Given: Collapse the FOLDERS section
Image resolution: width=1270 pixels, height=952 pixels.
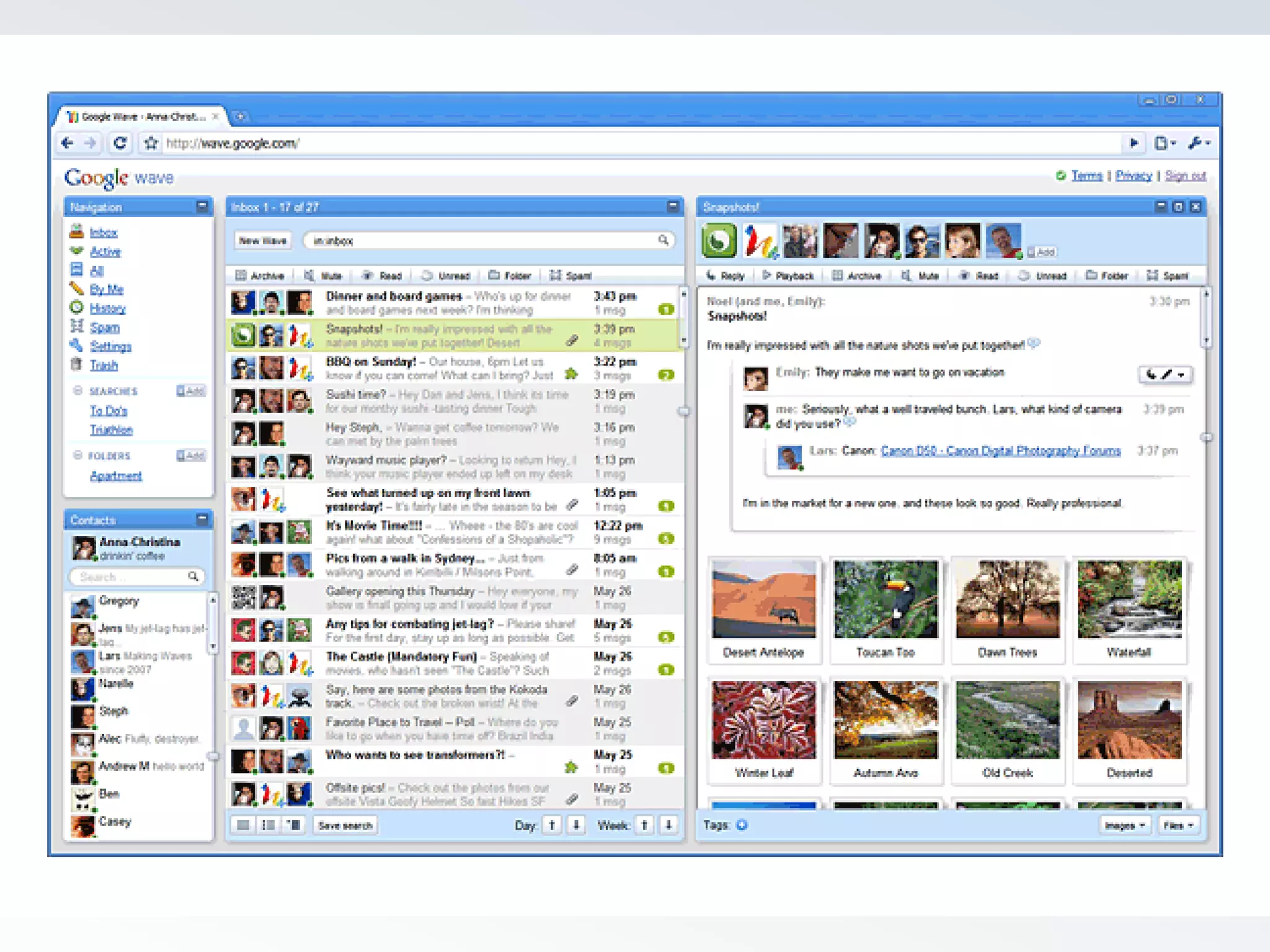Looking at the screenshot, I should (78, 456).
